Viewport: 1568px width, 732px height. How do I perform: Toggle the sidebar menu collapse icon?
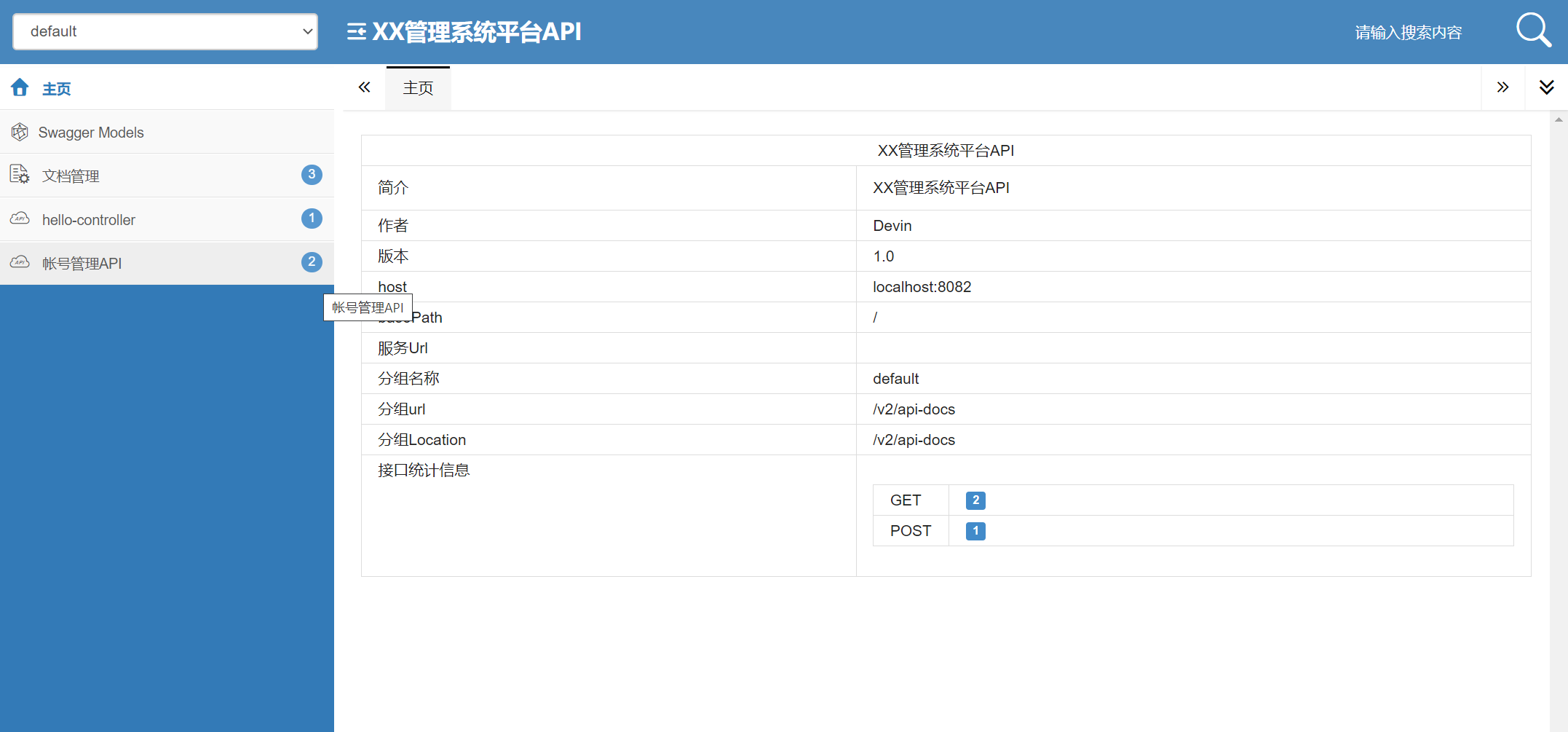357,32
